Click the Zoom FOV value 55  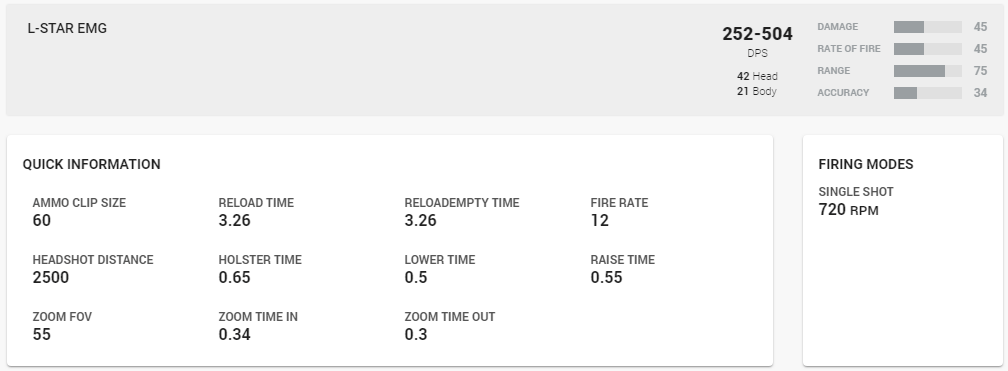click(x=41, y=334)
